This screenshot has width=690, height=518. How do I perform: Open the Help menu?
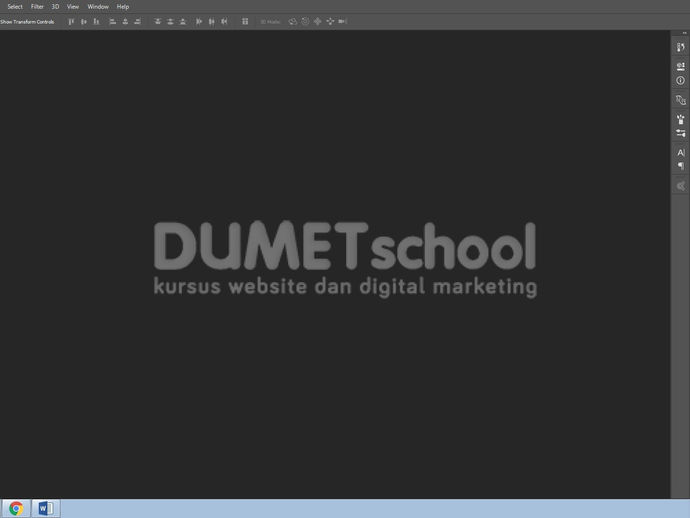pos(122,7)
